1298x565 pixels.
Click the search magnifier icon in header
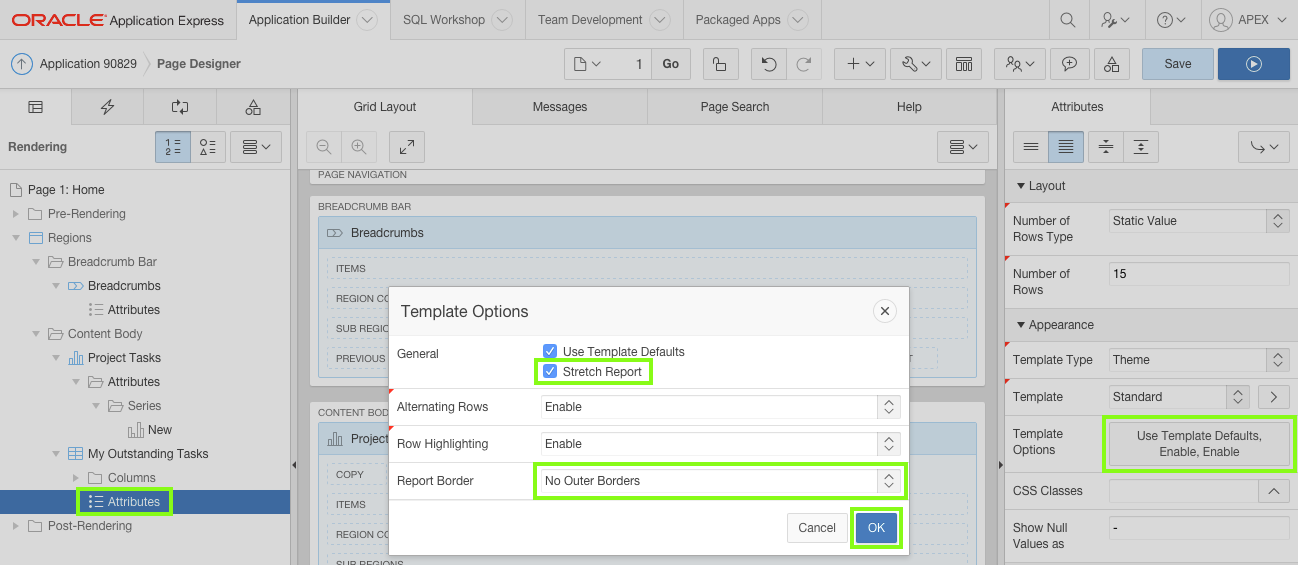pos(1068,20)
